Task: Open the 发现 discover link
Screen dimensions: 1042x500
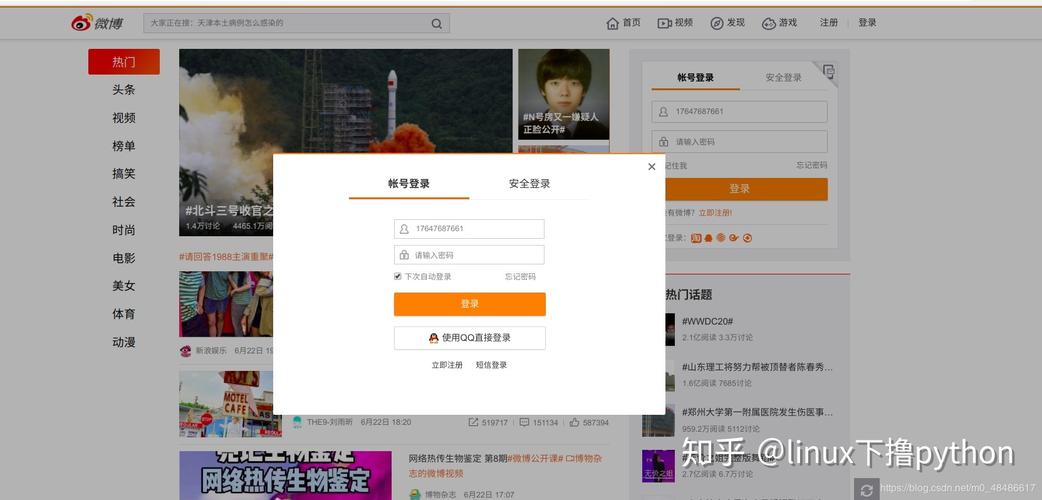Action: [728, 23]
